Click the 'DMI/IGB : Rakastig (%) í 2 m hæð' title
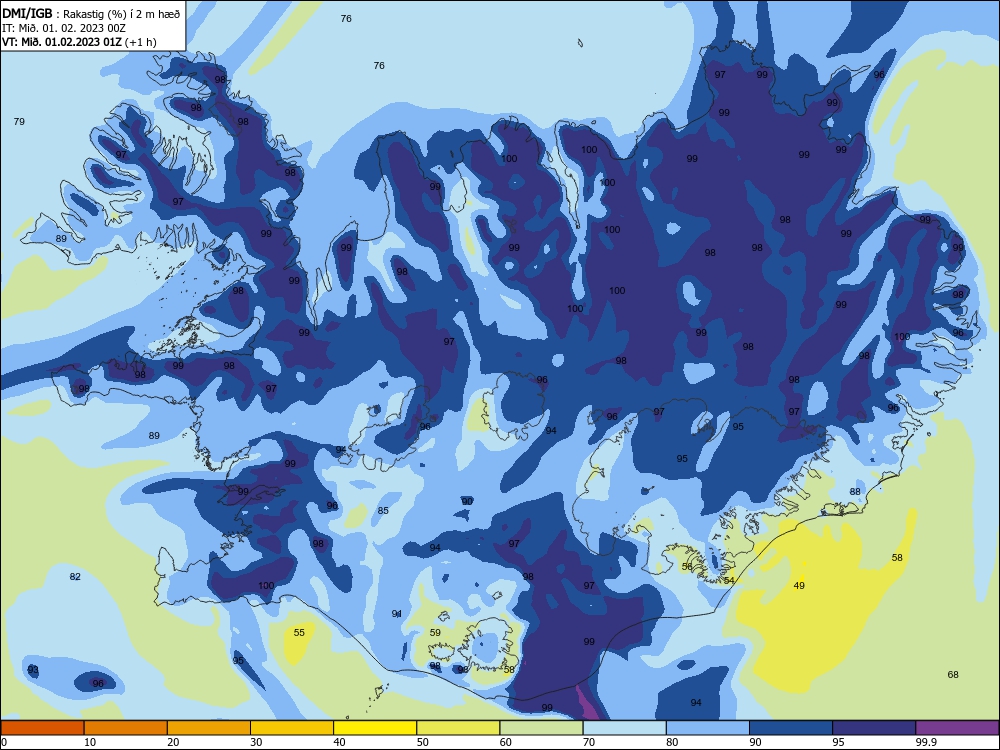Image resolution: width=1000 pixels, height=750 pixels. tap(91, 13)
